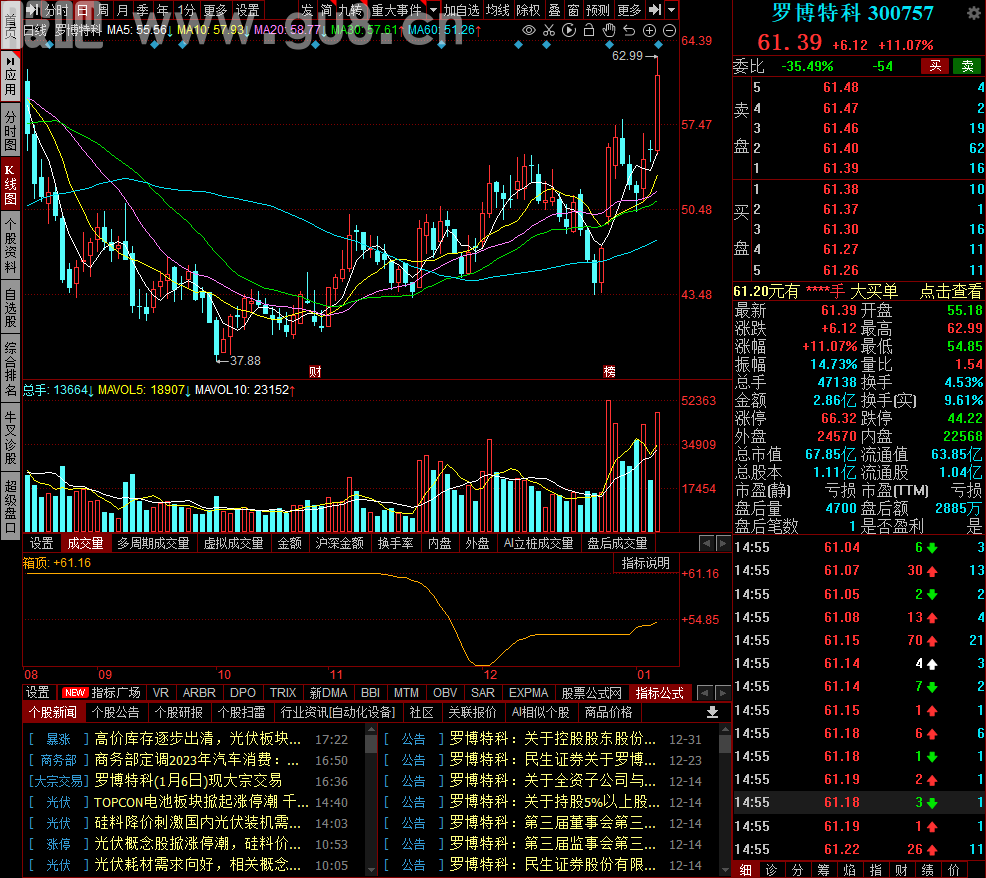Open the 应用 sidebar panel
Image resolution: width=986 pixels, height=878 pixels.
pos(11,75)
